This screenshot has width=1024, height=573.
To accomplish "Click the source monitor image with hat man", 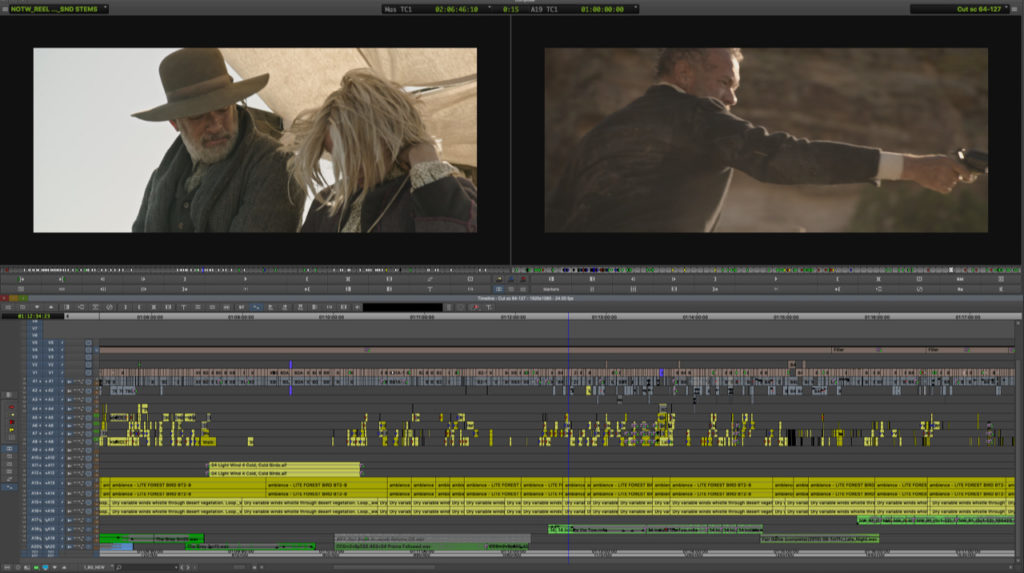I will [x=255, y=140].
